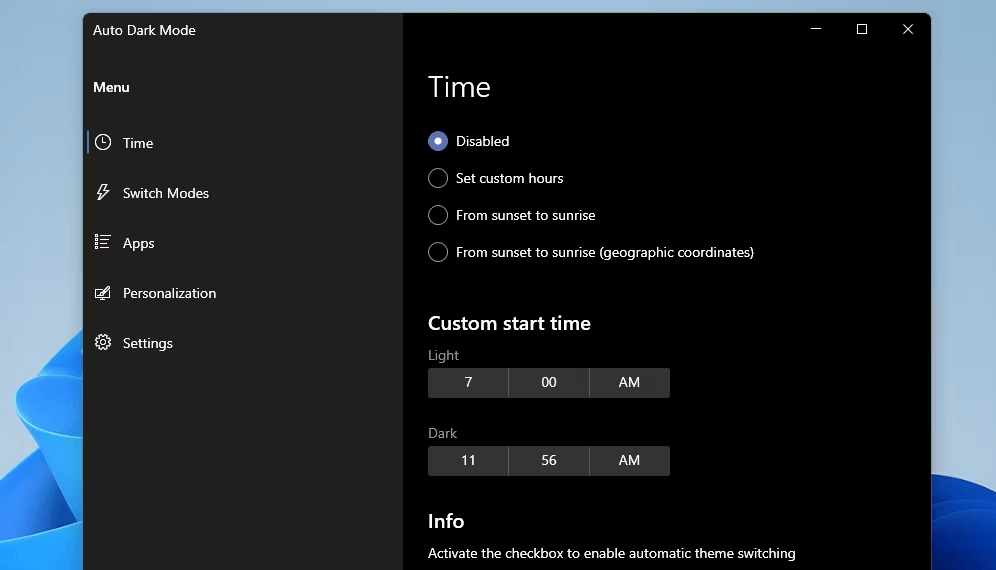The width and height of the screenshot is (996, 570).
Task: Open the Personalization page label
Action: [x=169, y=293]
